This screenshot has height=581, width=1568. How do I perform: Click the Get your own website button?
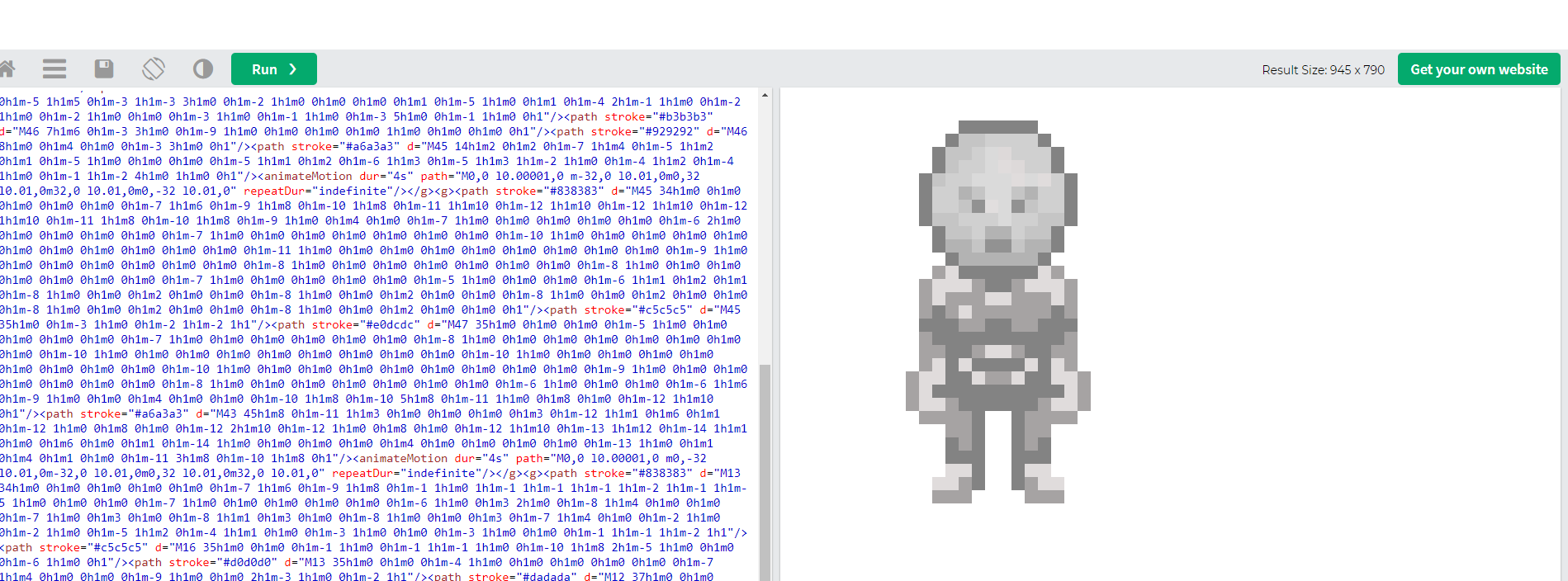click(1479, 69)
